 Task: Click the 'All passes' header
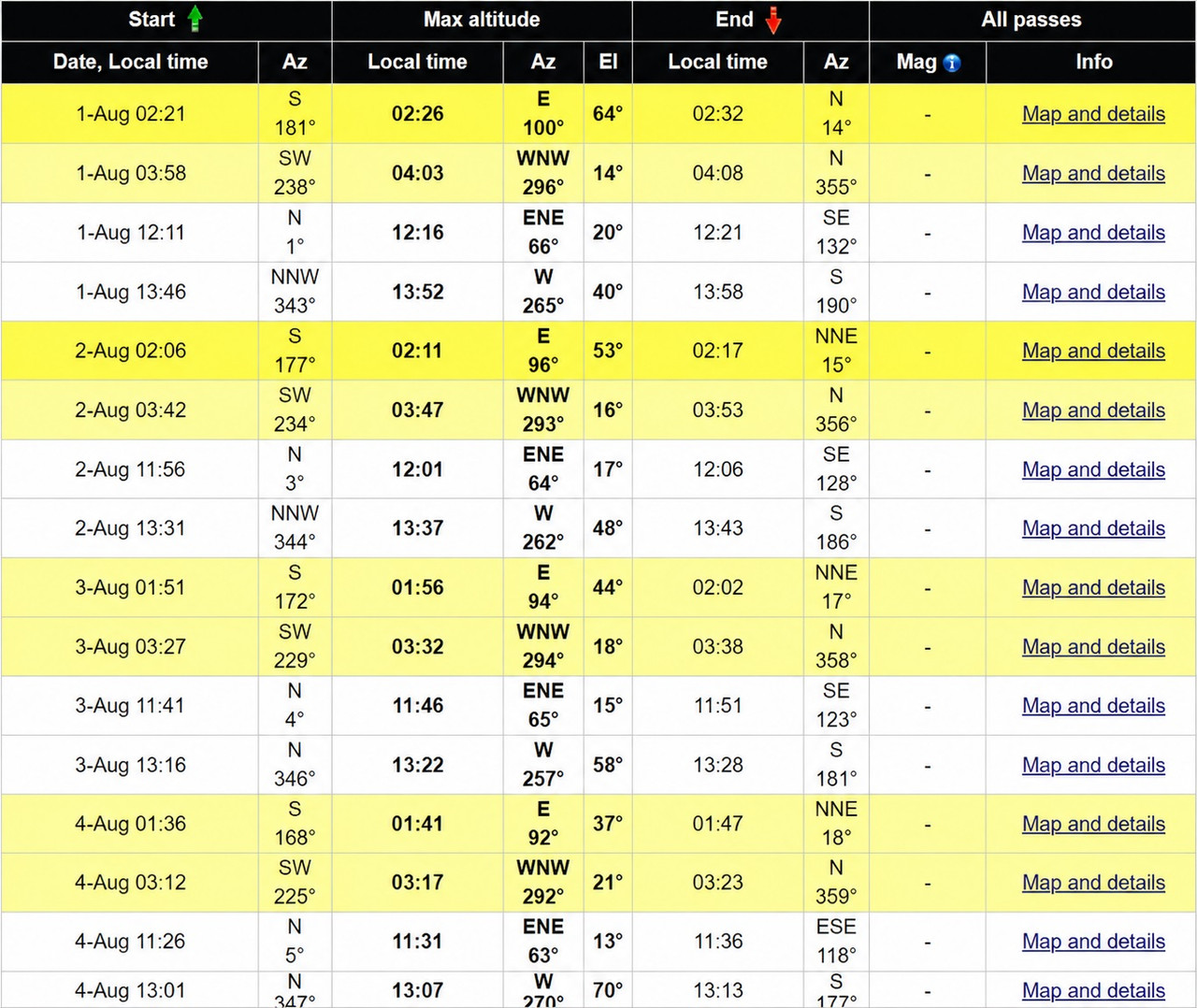(x=1031, y=20)
